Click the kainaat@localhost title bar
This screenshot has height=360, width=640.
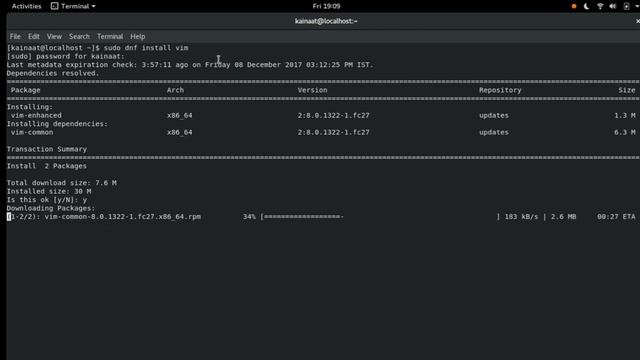click(x=326, y=21)
